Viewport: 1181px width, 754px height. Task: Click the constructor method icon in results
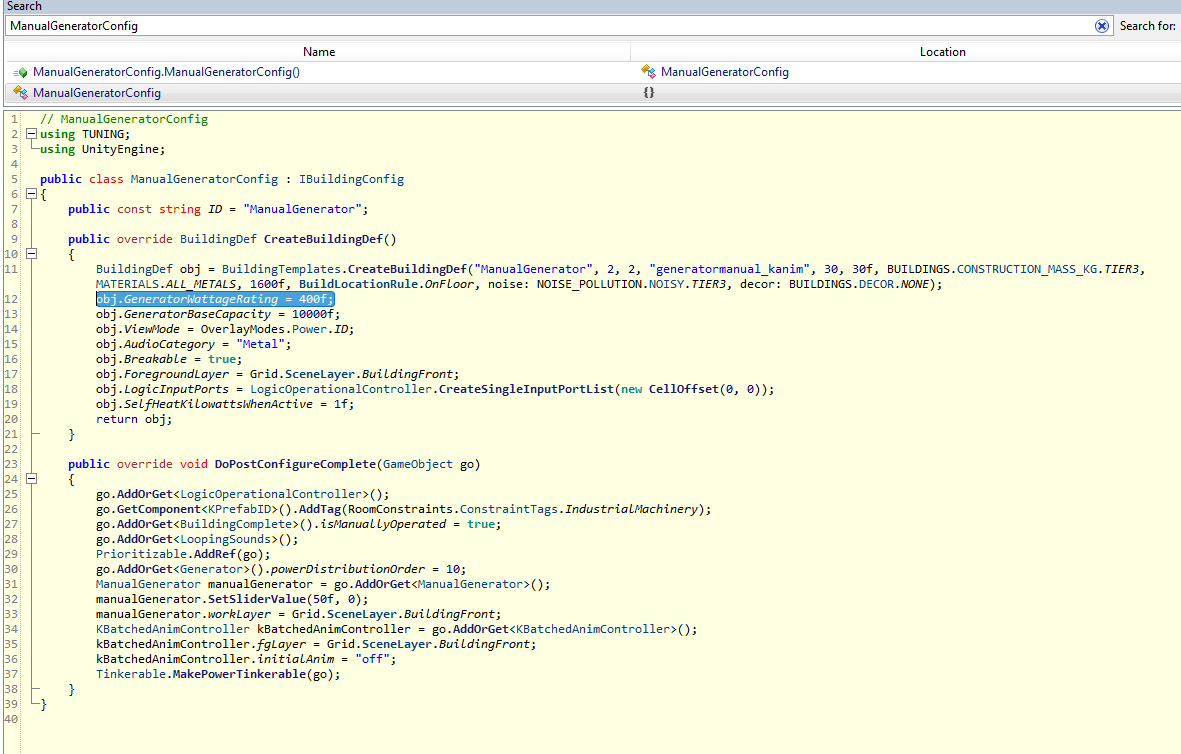[20, 72]
